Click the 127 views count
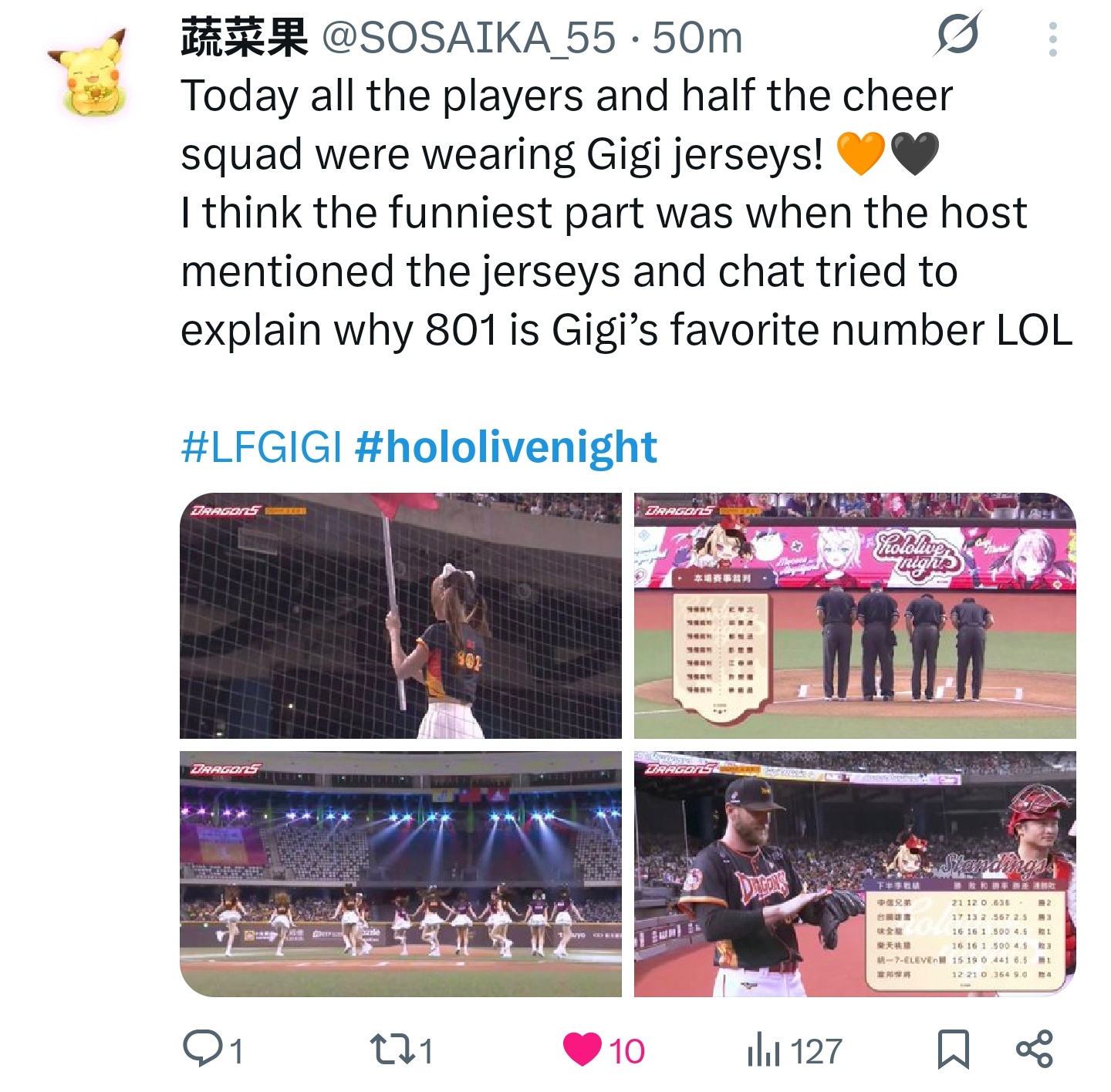The height and width of the screenshot is (1092, 1111). [x=817, y=1051]
